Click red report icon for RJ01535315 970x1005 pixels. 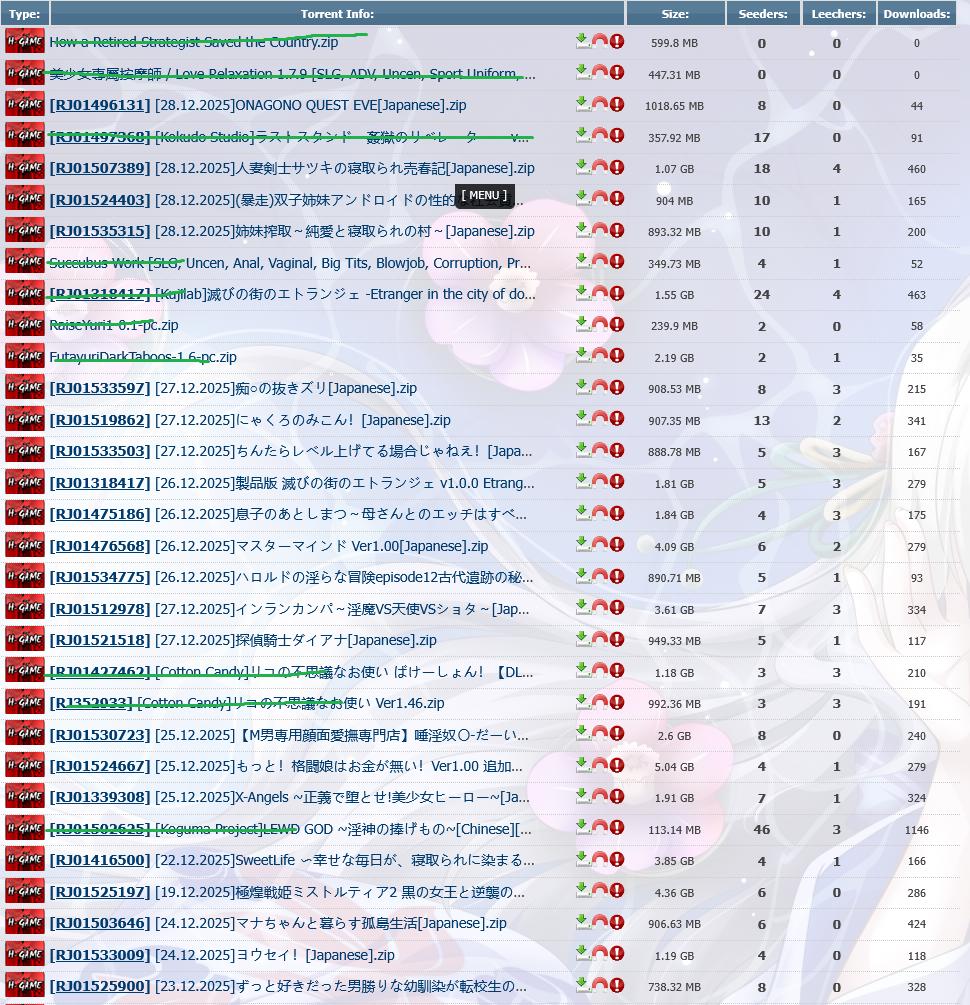click(617, 230)
